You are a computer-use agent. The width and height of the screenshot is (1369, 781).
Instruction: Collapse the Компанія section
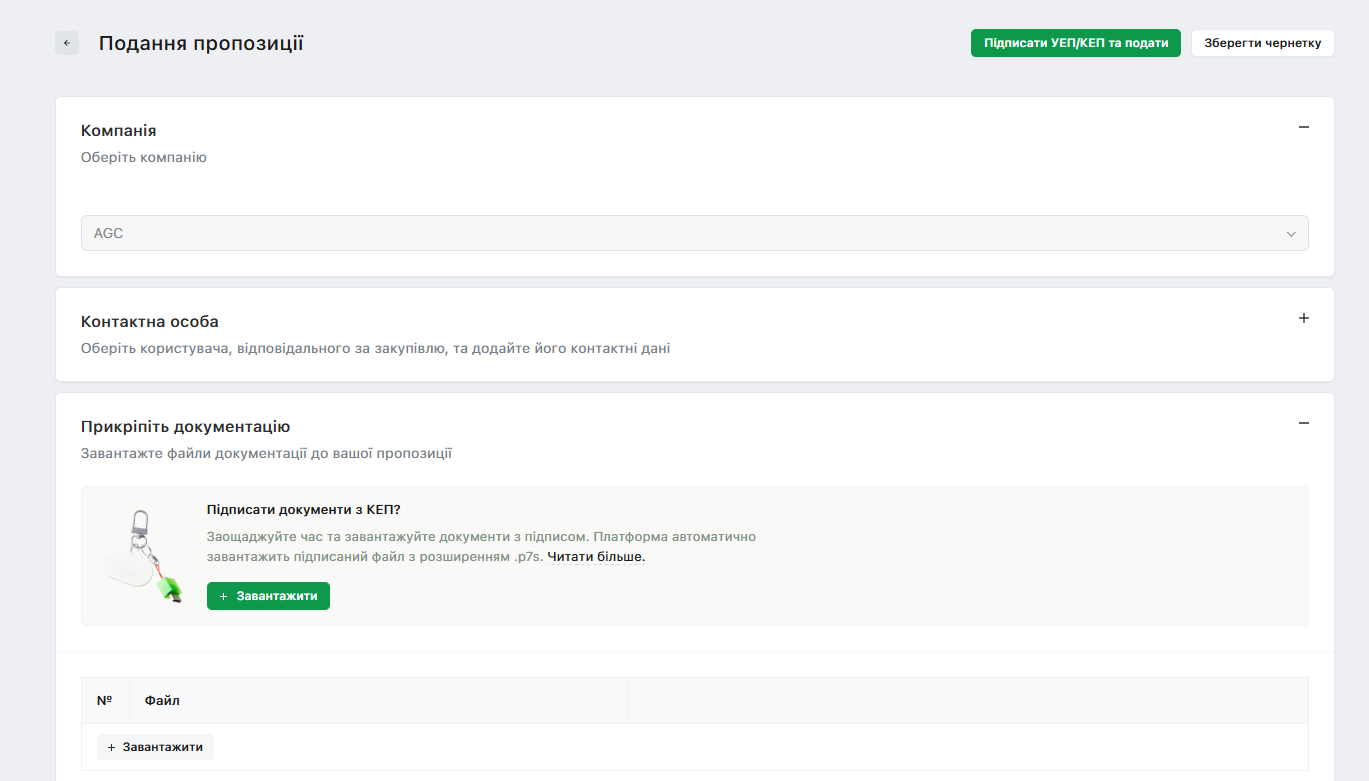(1303, 127)
